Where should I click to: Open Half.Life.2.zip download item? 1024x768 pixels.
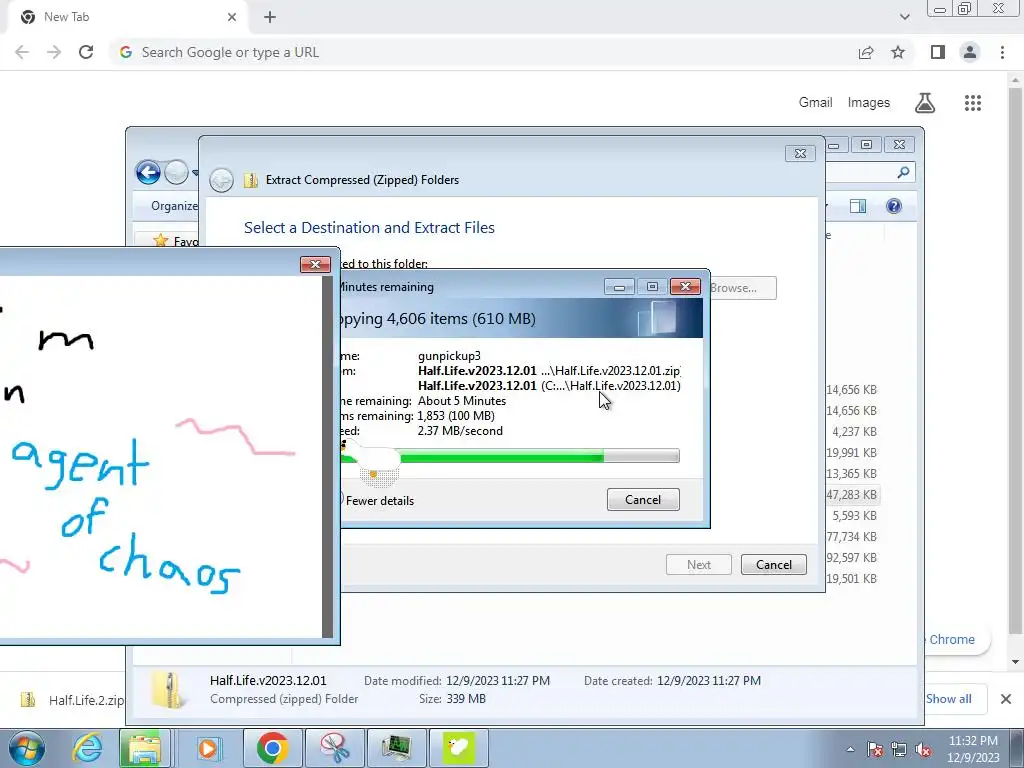pos(72,700)
